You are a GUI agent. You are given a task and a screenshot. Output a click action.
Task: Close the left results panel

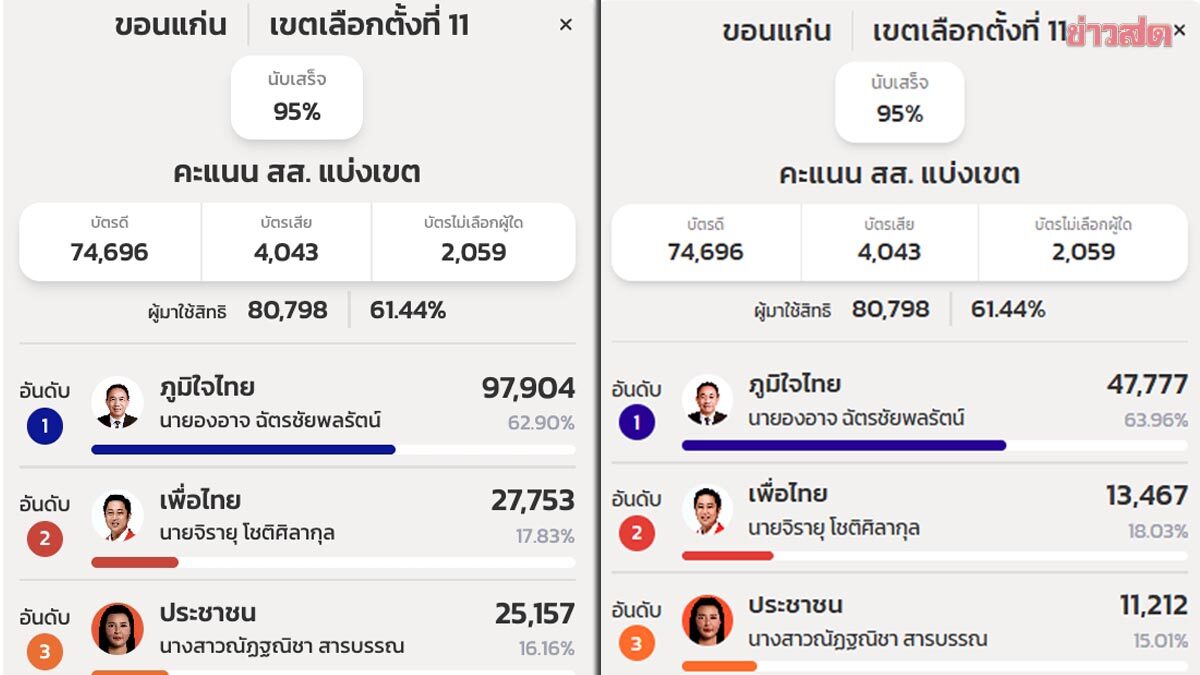566,25
